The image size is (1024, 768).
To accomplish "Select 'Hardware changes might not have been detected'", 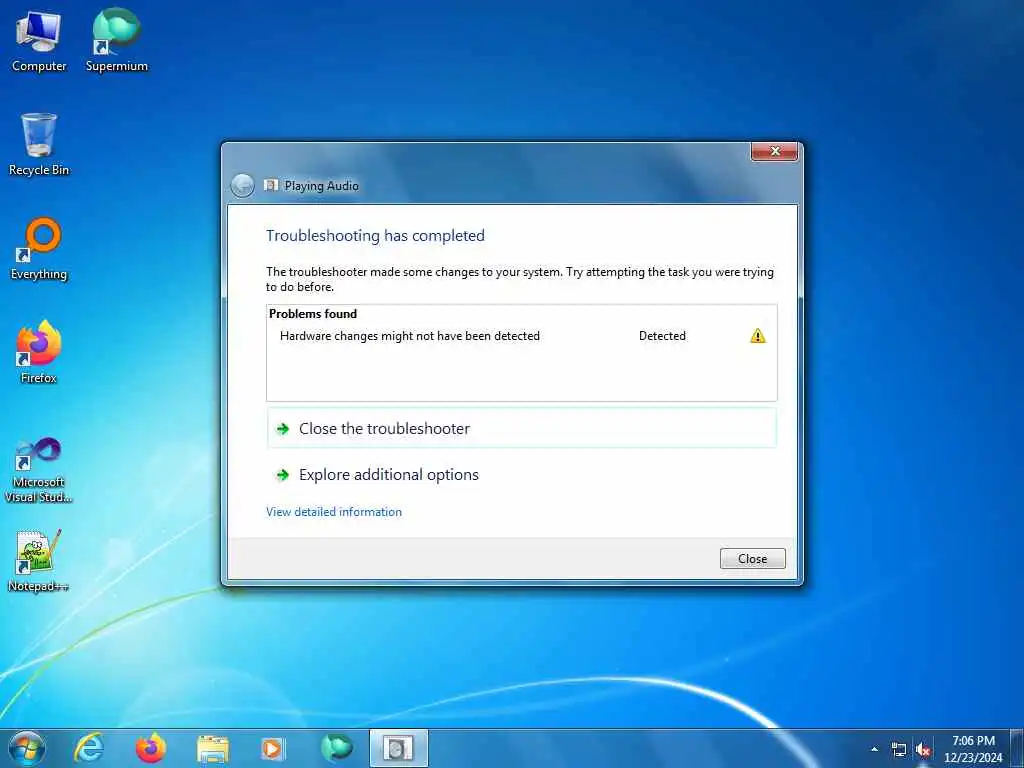I will coord(409,336).
